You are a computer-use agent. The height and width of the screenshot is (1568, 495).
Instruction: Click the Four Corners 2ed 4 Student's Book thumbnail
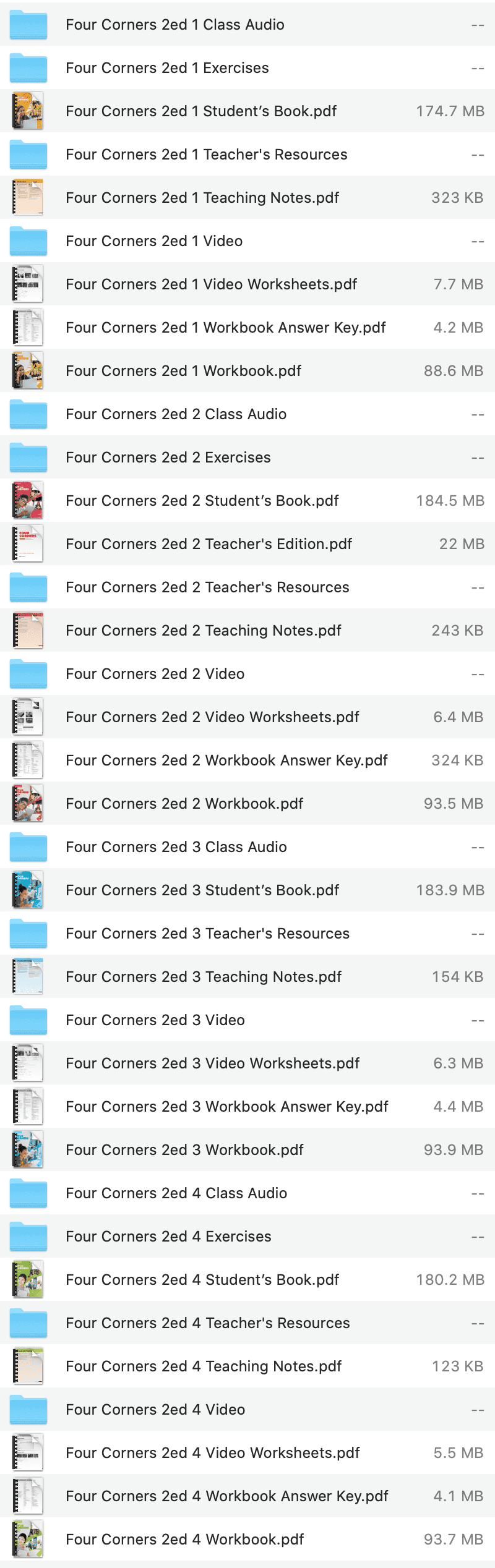click(x=28, y=1280)
